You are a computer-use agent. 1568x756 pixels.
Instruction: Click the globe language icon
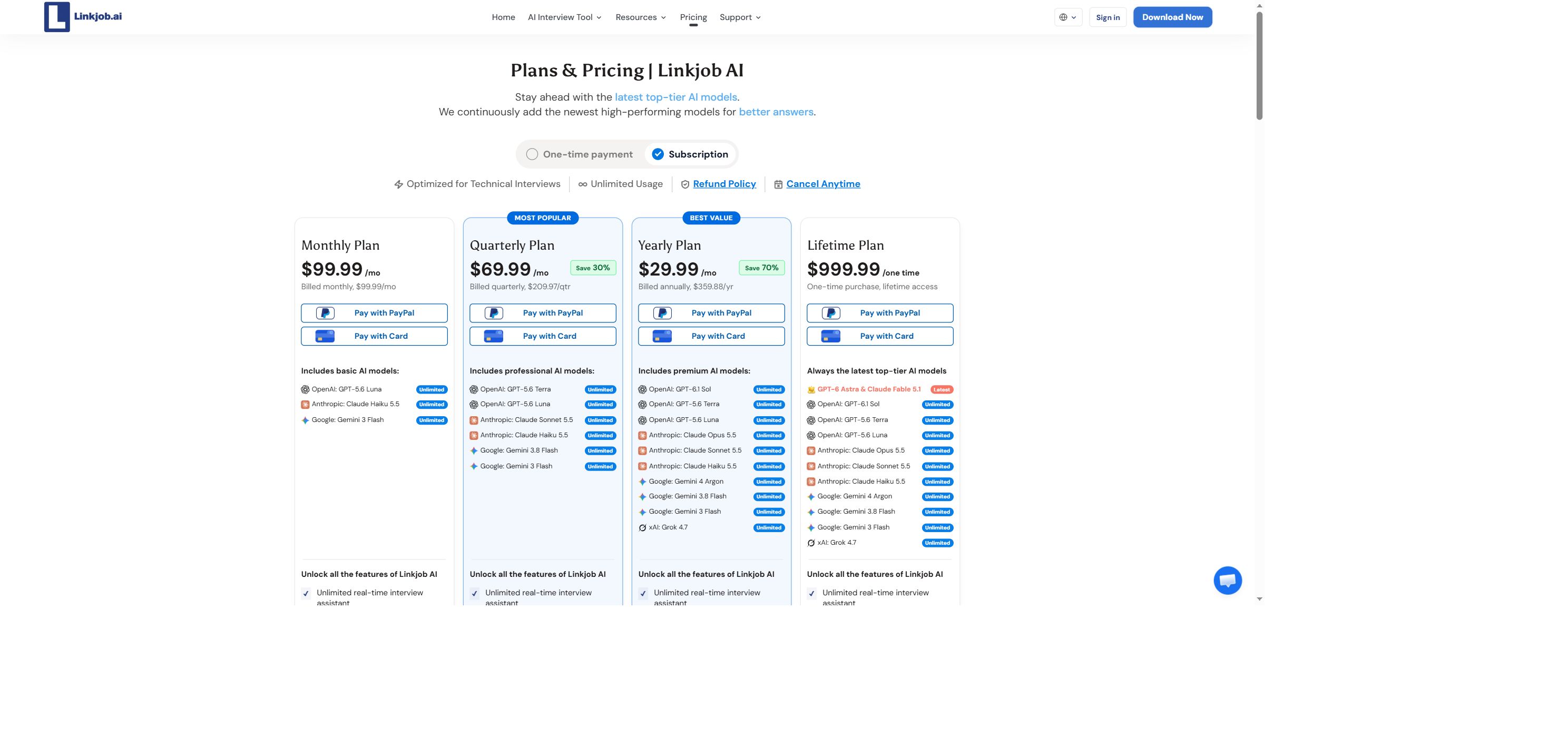1063,17
